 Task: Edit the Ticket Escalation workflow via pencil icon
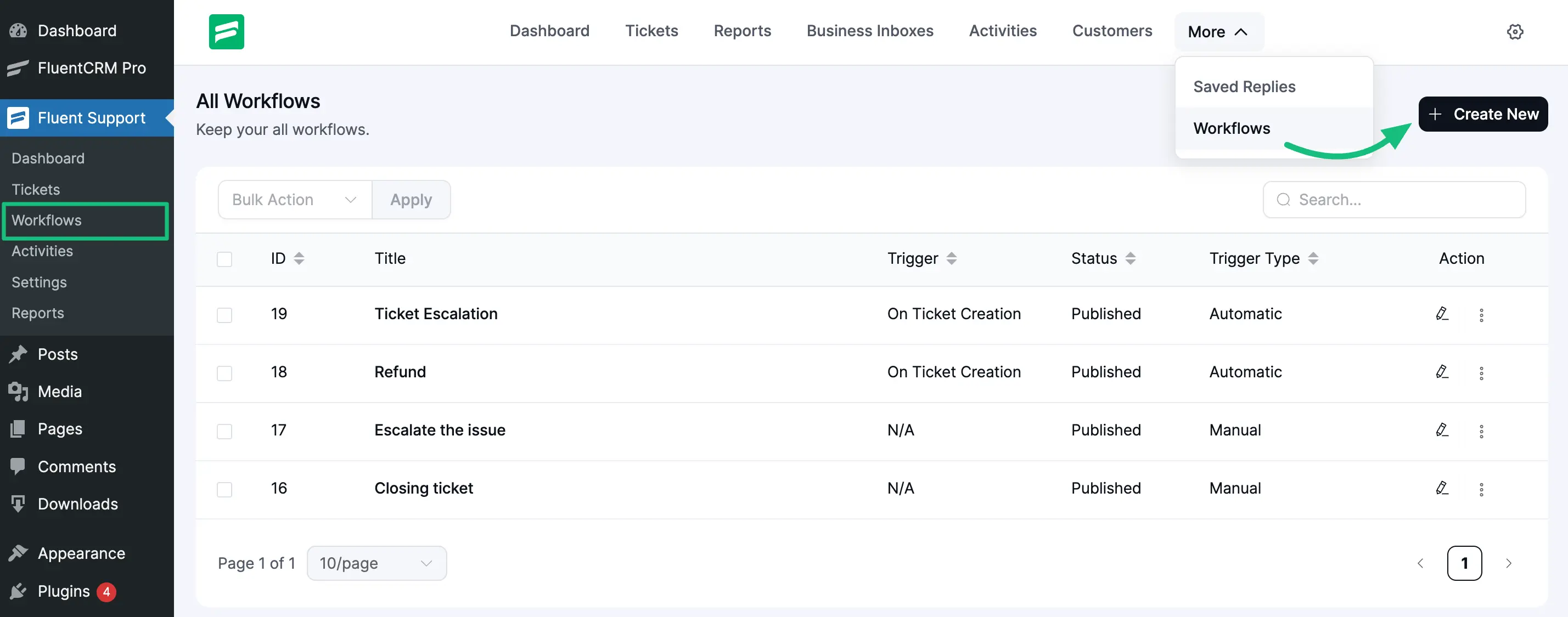(1442, 314)
